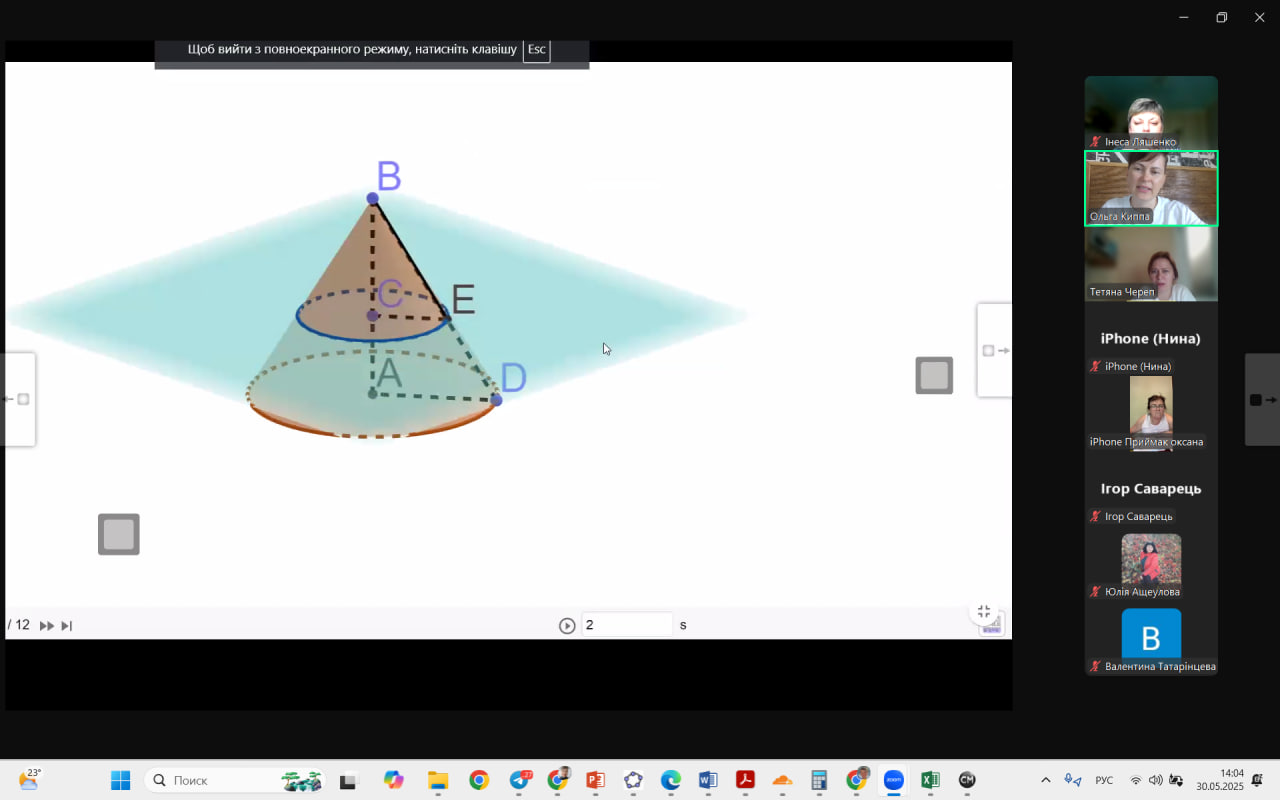This screenshot has height=800, width=1280.
Task: Jump to the last construction step
Action: click(x=67, y=626)
